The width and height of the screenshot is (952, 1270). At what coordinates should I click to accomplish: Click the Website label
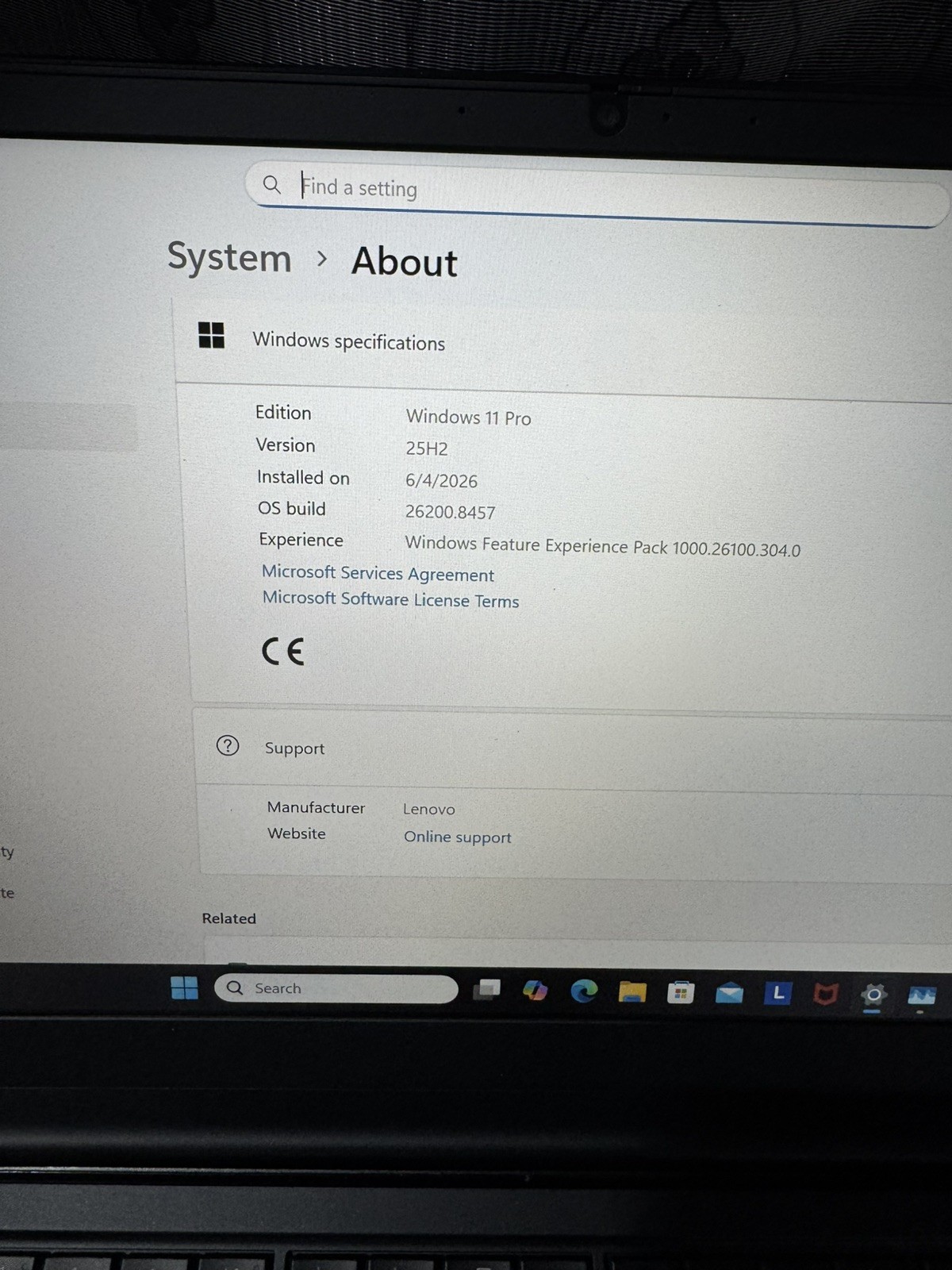coord(296,833)
